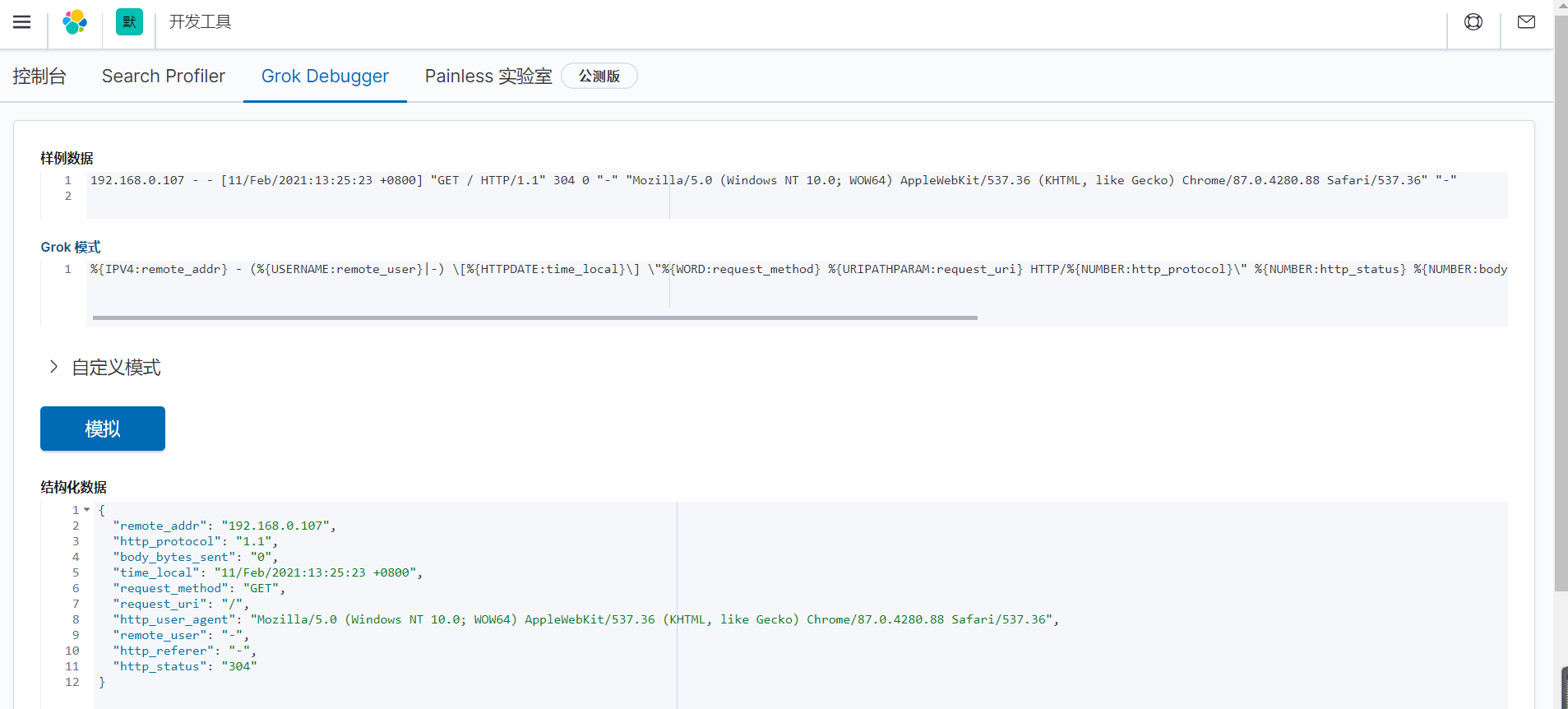Click the "remote_addr" output line

click(224, 526)
